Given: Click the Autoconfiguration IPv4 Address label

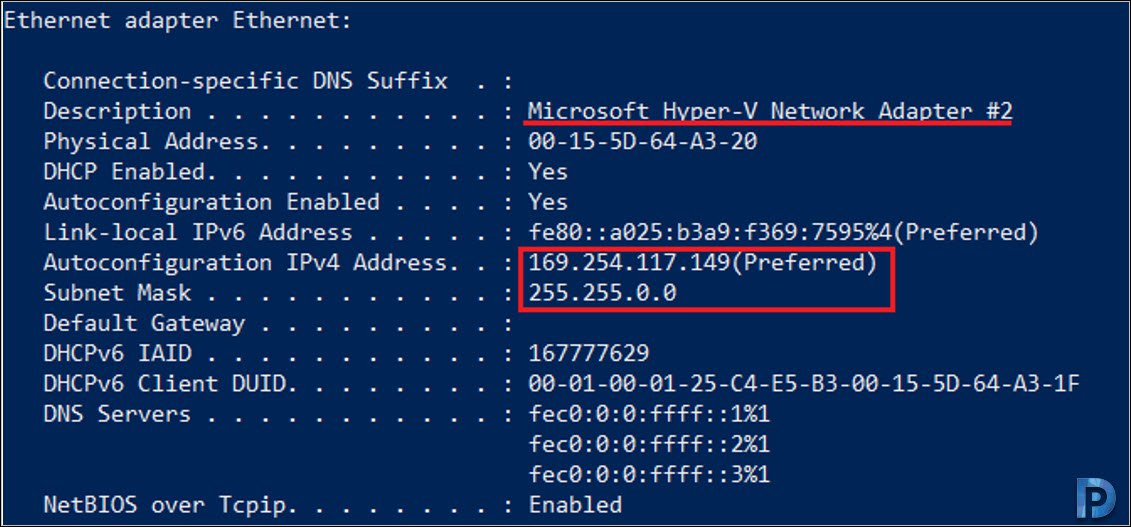Looking at the screenshot, I should [x=245, y=262].
